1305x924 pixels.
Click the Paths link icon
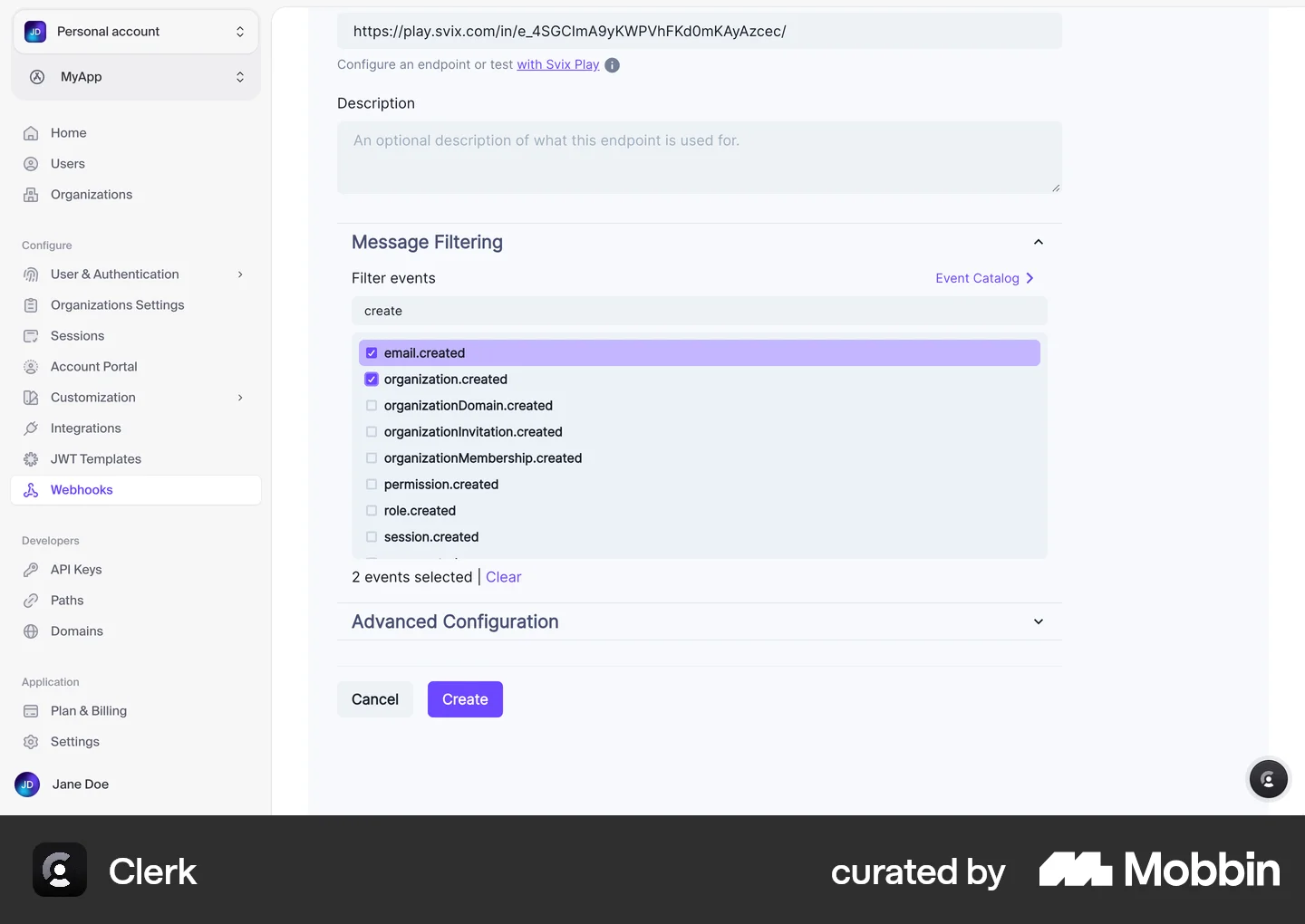click(31, 601)
